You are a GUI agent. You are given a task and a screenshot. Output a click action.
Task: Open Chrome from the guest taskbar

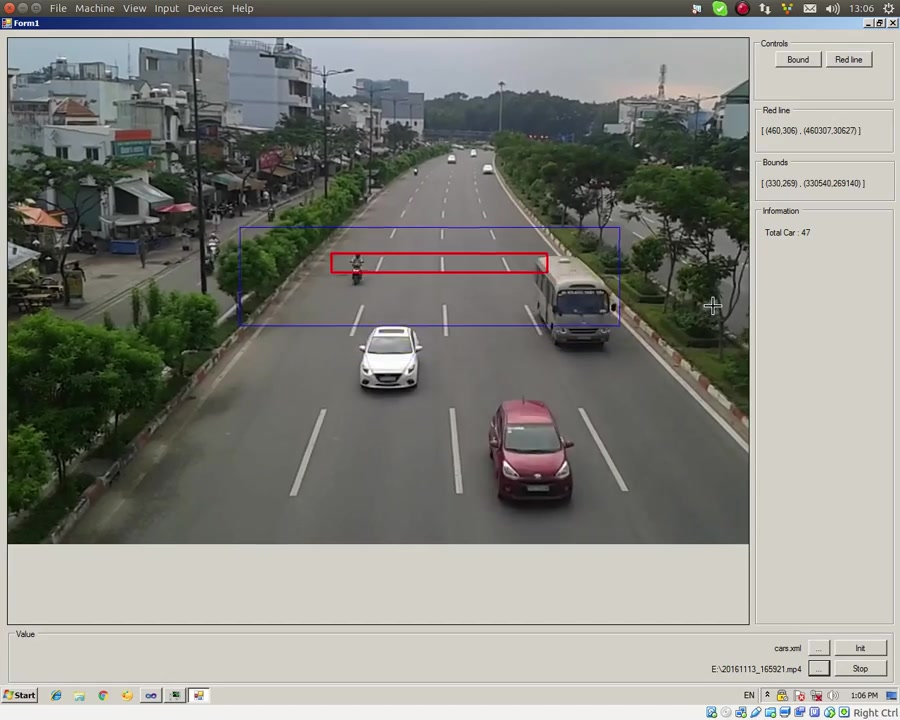103,695
